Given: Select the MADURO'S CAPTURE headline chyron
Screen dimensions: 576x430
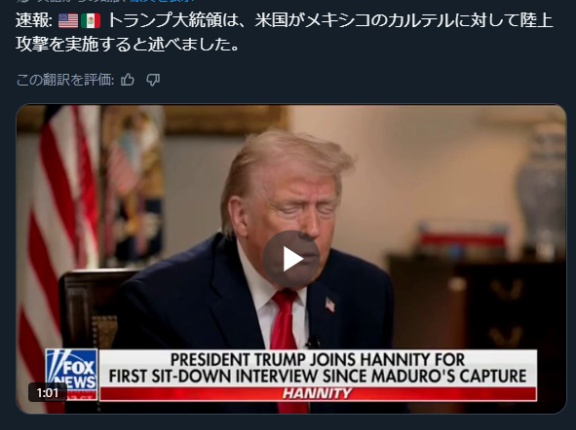Looking at the screenshot, I should click(x=318, y=368).
